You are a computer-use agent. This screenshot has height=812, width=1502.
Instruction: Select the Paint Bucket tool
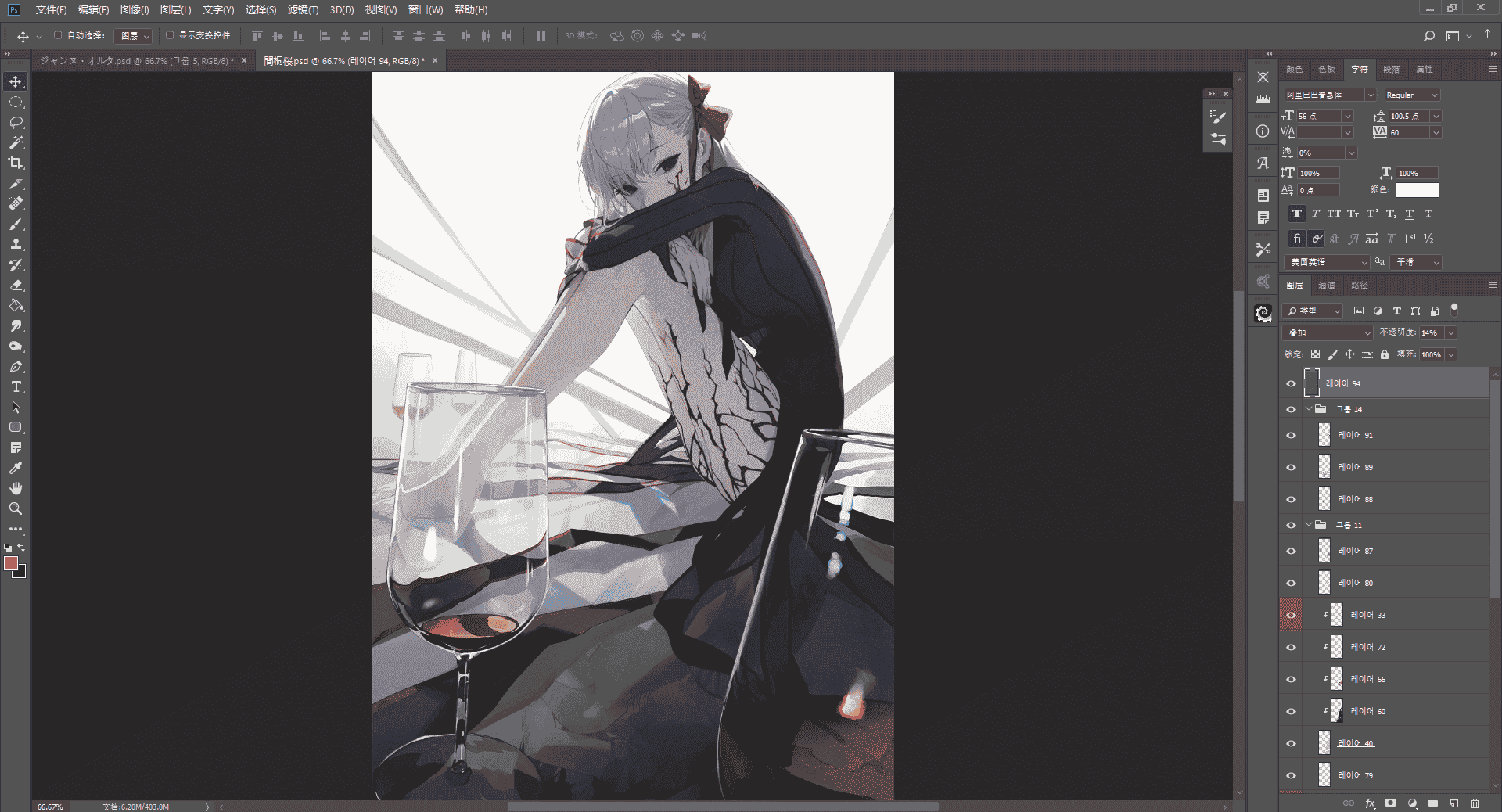[x=16, y=306]
